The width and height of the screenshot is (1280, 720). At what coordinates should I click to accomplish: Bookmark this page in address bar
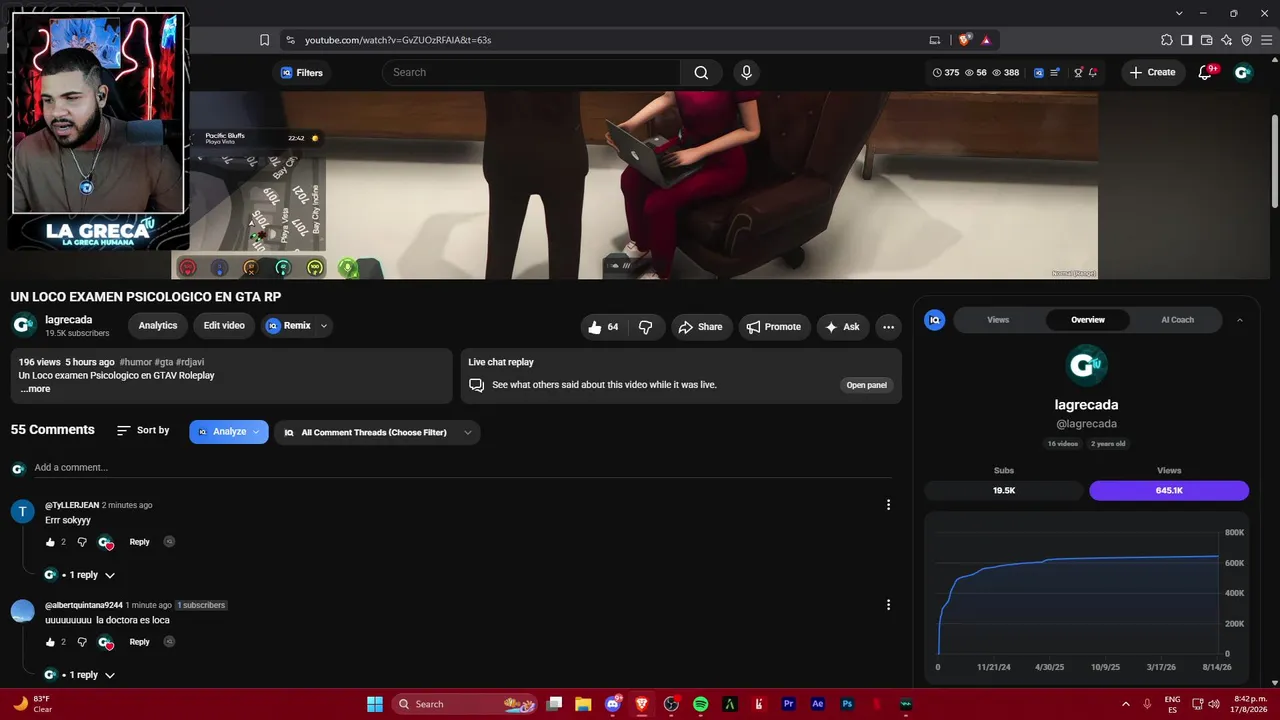click(x=264, y=40)
